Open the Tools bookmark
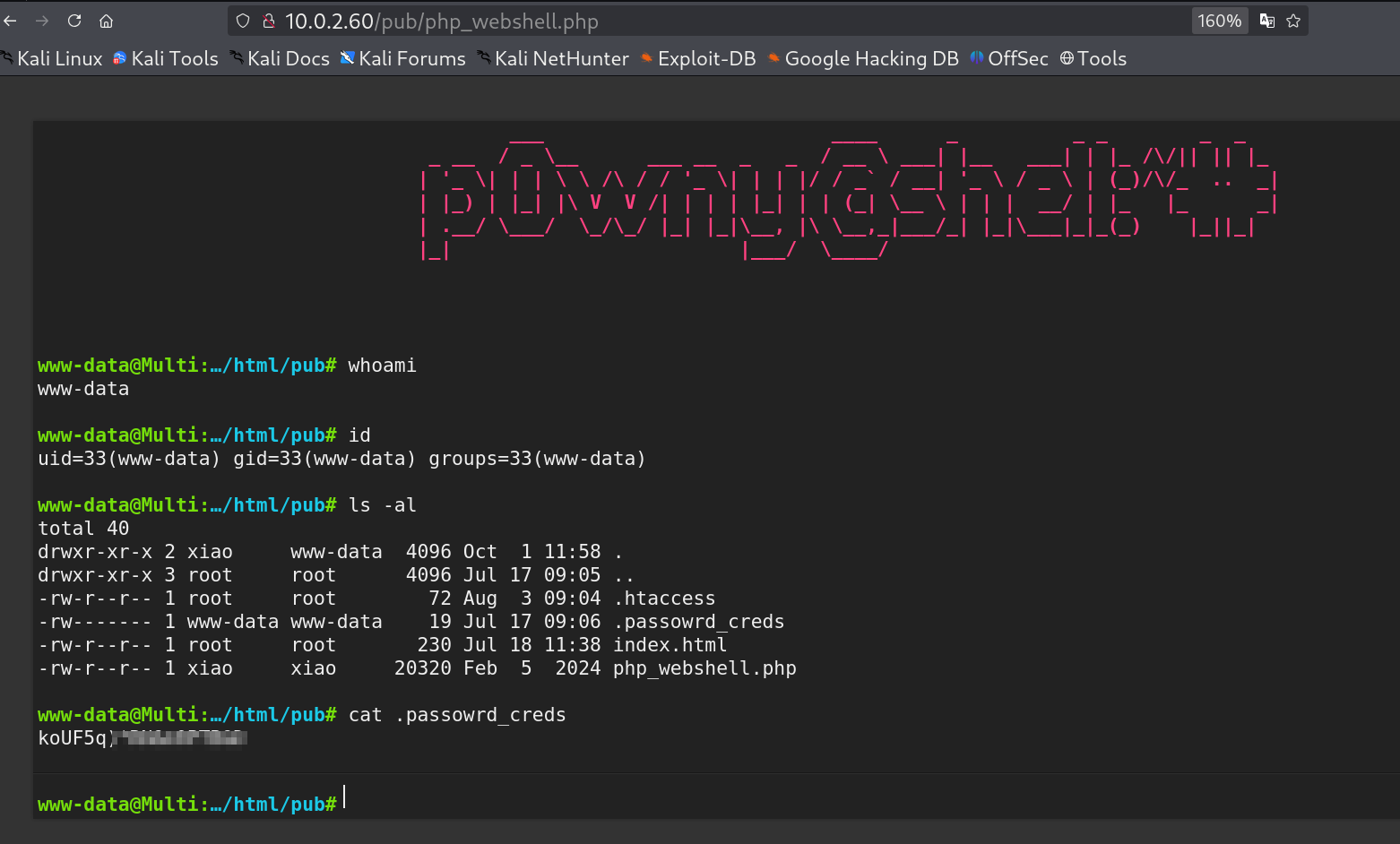This screenshot has height=844, width=1400. tap(1093, 58)
